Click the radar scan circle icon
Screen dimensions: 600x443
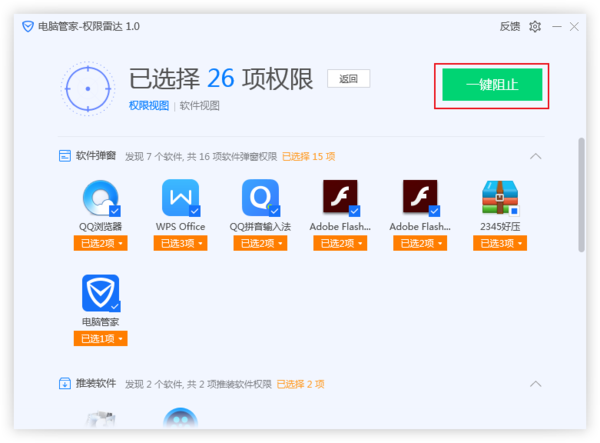(x=88, y=89)
